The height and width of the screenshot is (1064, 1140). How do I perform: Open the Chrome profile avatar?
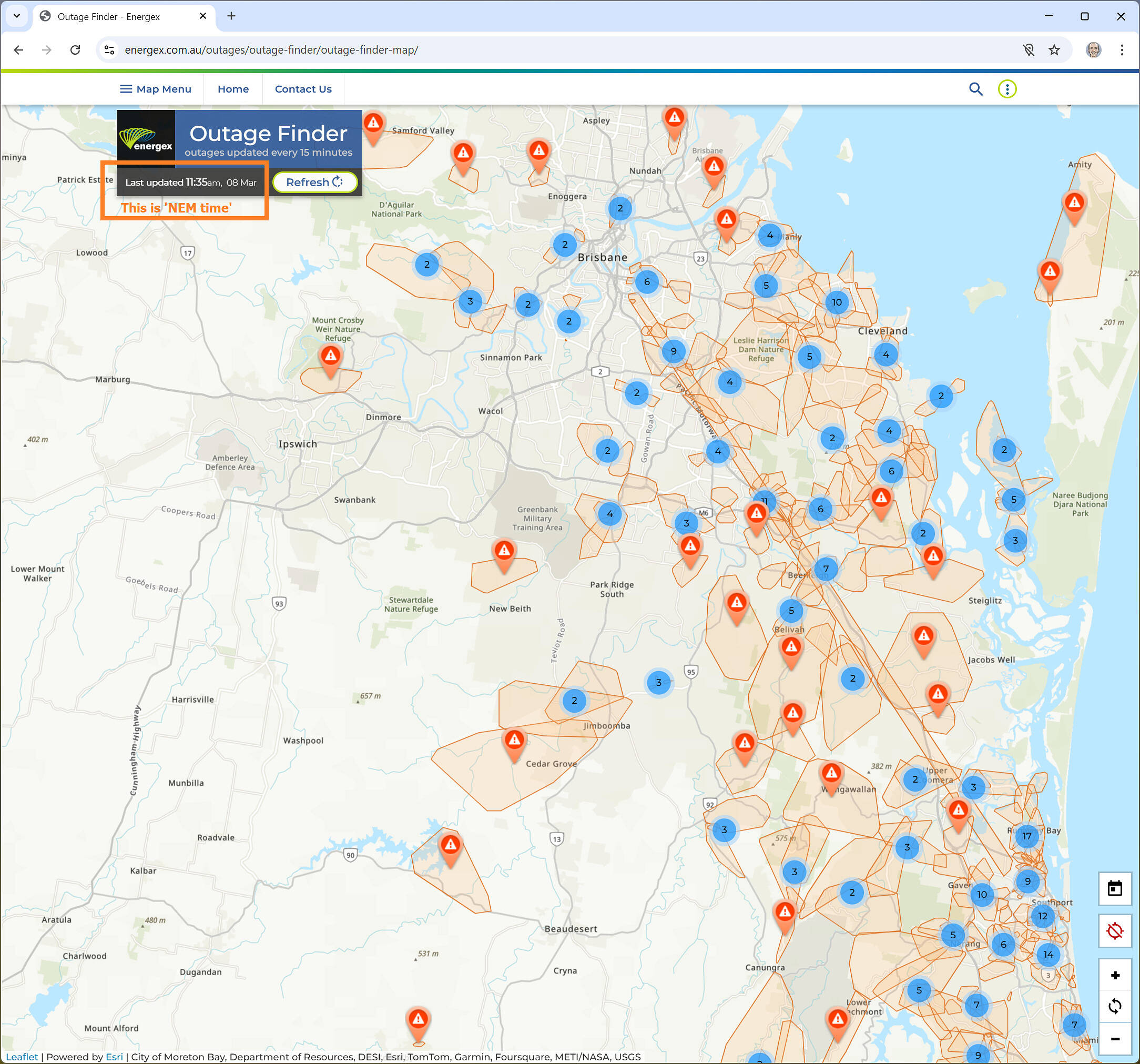click(1093, 50)
